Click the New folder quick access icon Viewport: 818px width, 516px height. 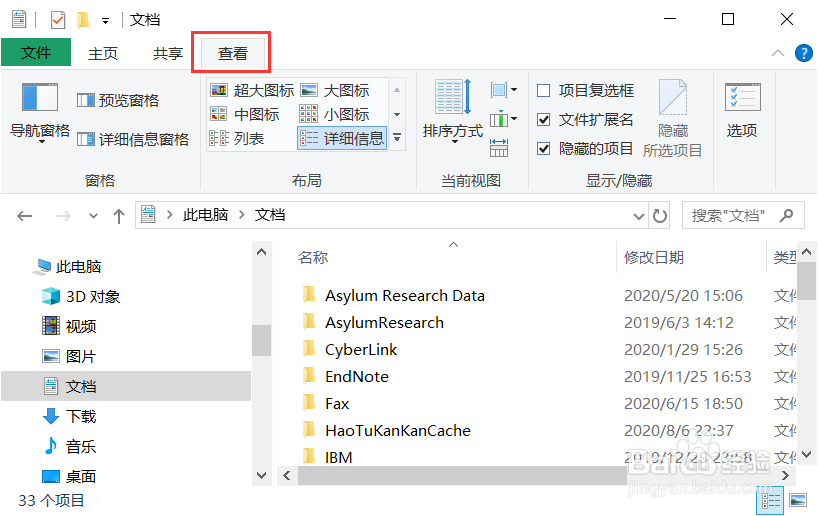(83, 20)
